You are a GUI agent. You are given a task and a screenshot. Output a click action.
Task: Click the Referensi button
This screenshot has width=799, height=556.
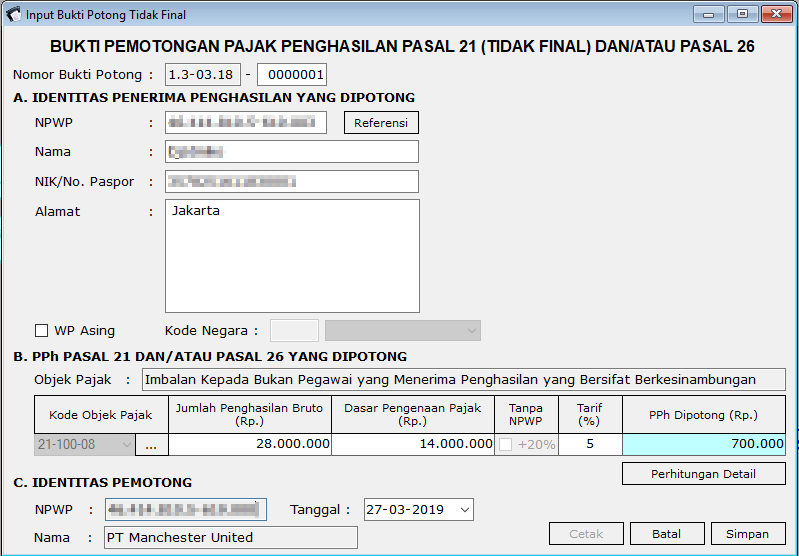pos(381,123)
